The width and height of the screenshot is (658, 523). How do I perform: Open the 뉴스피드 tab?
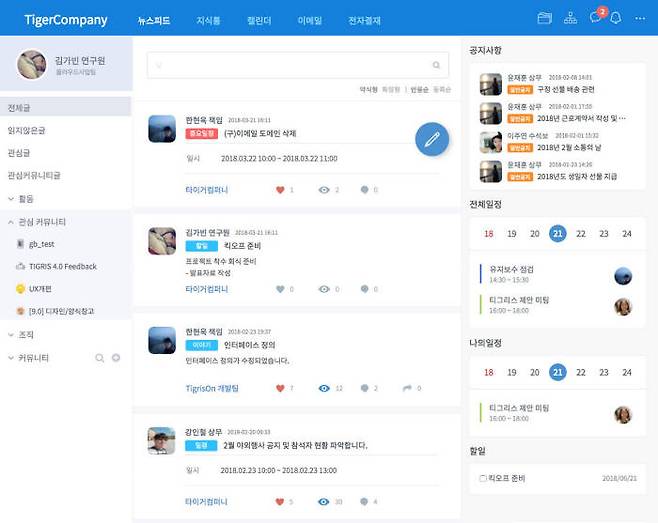coord(154,20)
